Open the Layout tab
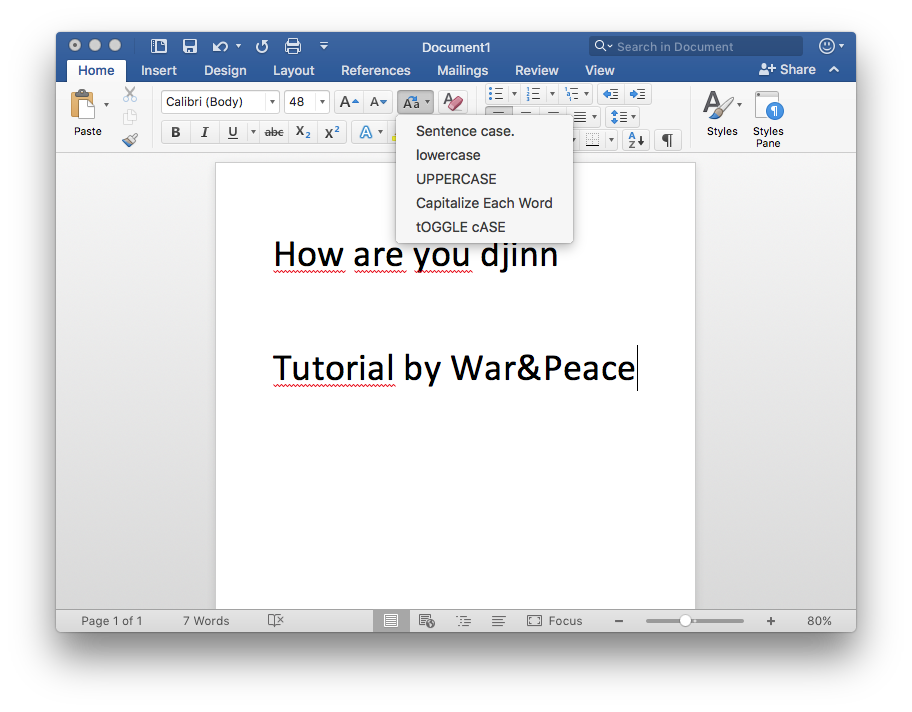The height and width of the screenshot is (712, 912). [294, 70]
